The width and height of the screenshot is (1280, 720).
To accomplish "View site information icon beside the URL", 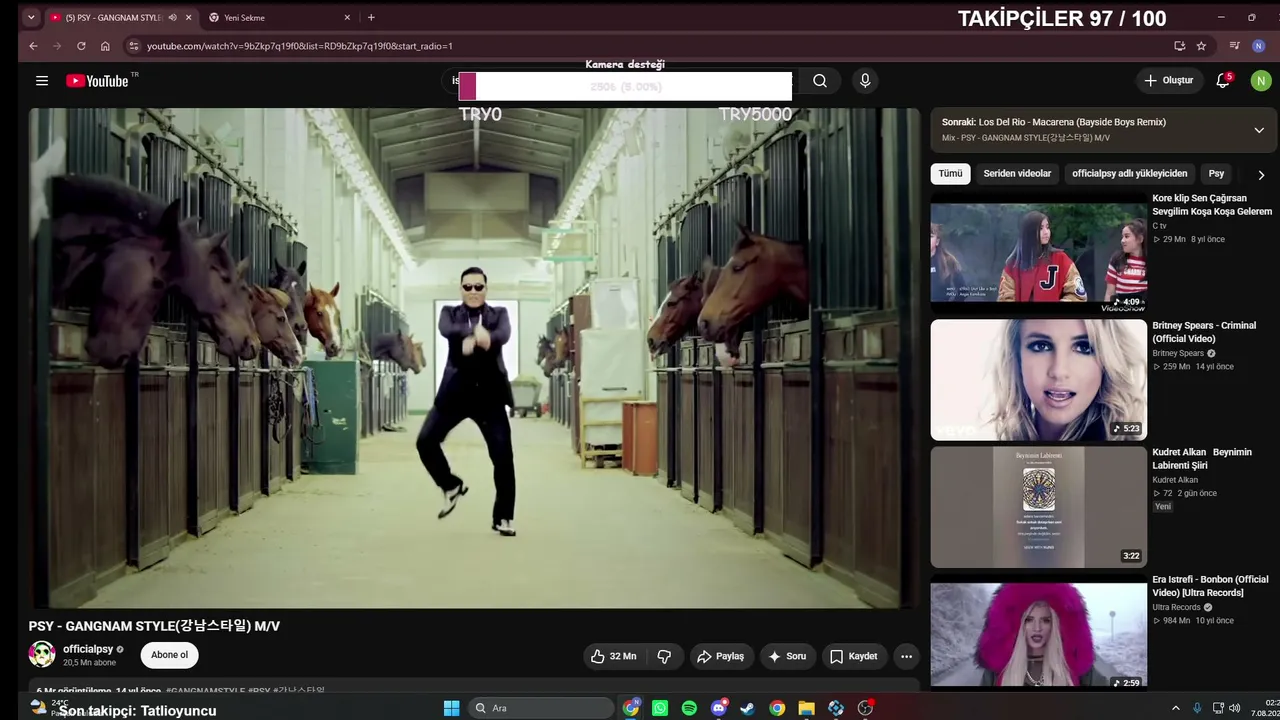I will (x=133, y=46).
